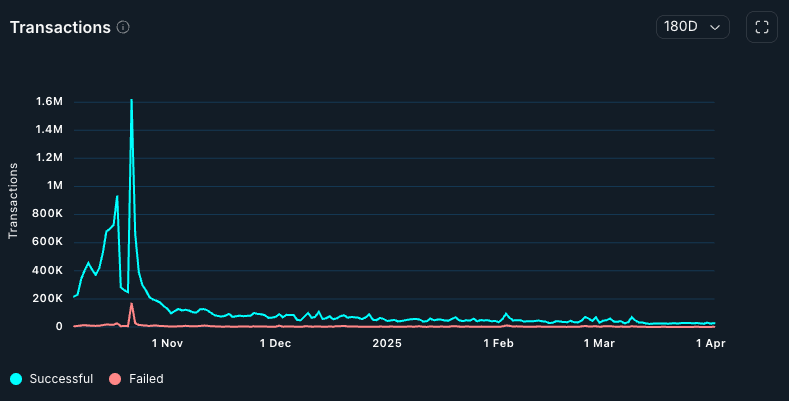Open the 180D time range dropdown
This screenshot has width=789, height=401.
(692, 27)
